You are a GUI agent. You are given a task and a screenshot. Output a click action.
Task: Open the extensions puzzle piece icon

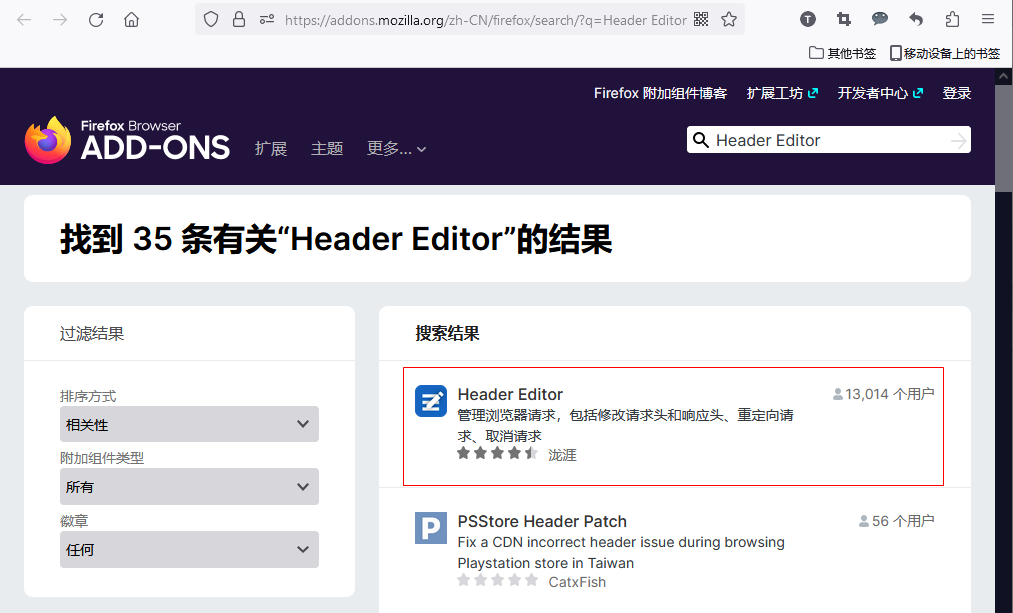point(952,19)
